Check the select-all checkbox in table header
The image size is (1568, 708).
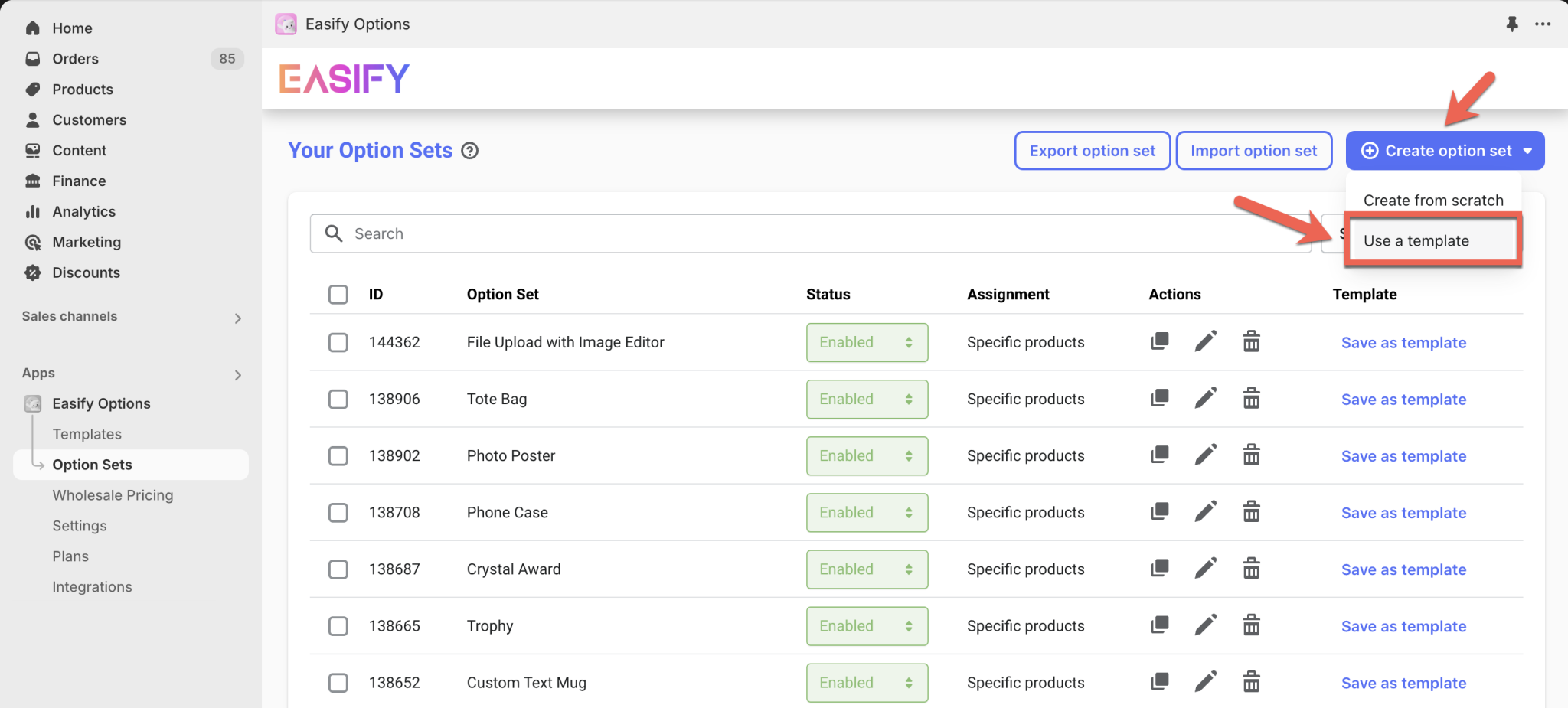coord(338,294)
